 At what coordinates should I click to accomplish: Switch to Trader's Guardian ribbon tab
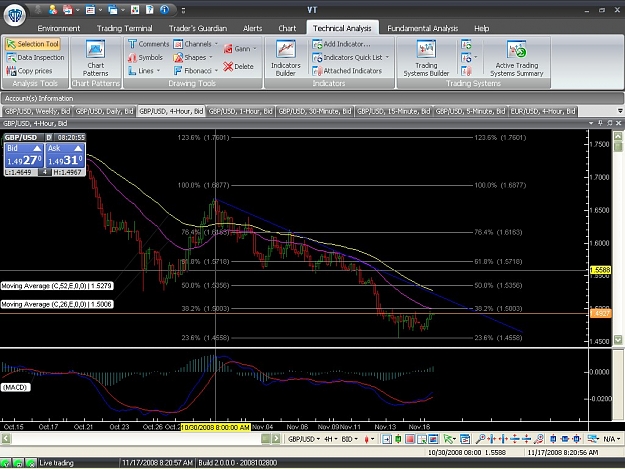click(198, 28)
